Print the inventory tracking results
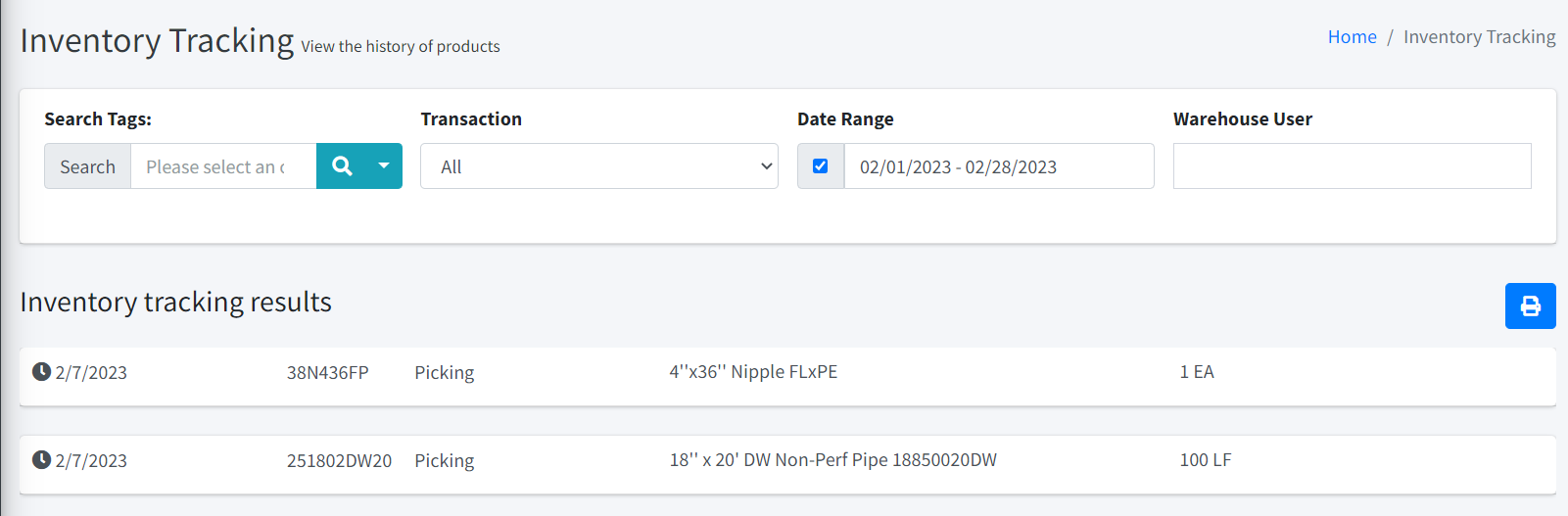Image resolution: width=1568 pixels, height=516 pixels. click(x=1530, y=306)
